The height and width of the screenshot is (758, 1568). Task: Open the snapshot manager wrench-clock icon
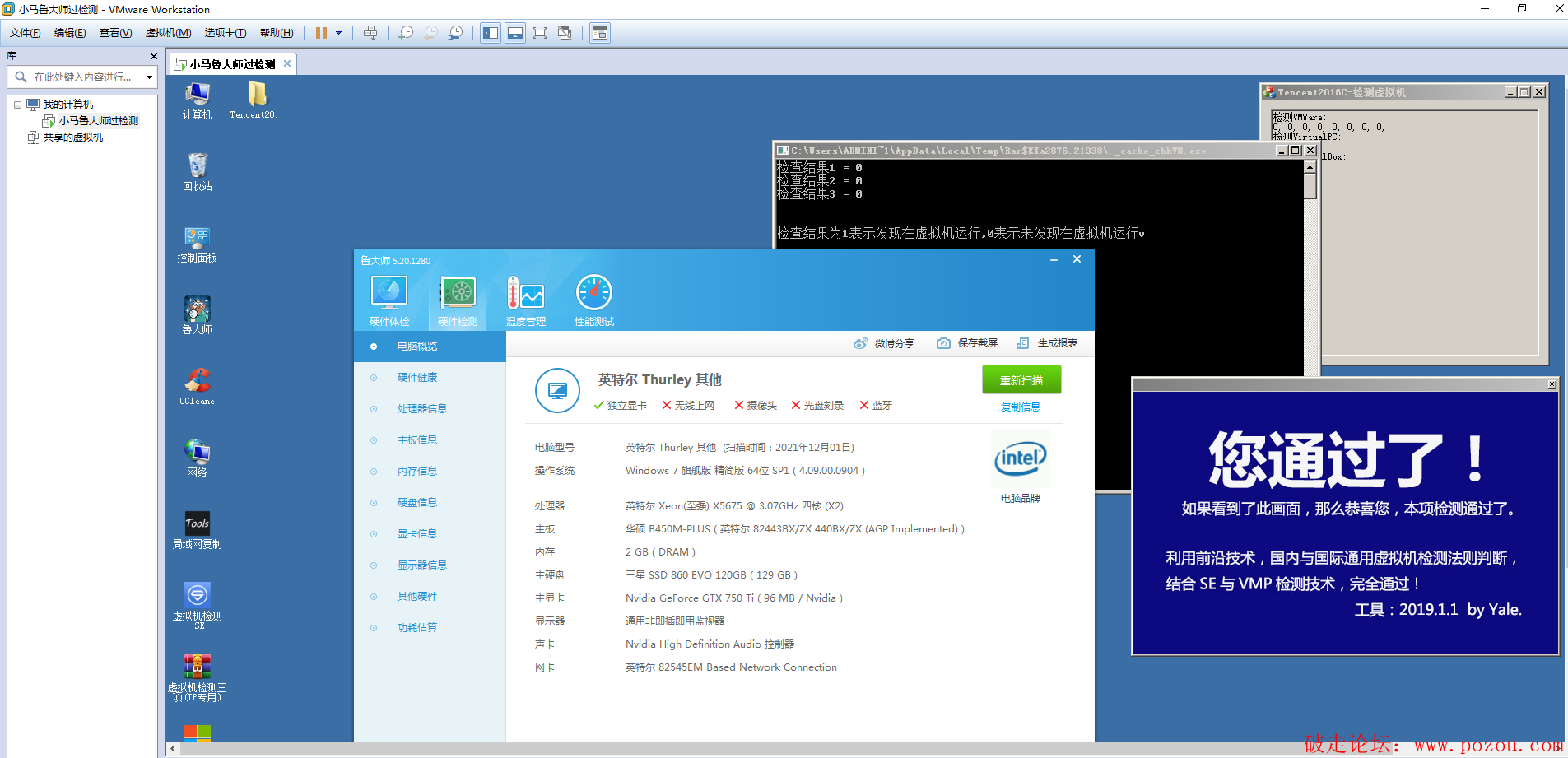[x=455, y=33]
